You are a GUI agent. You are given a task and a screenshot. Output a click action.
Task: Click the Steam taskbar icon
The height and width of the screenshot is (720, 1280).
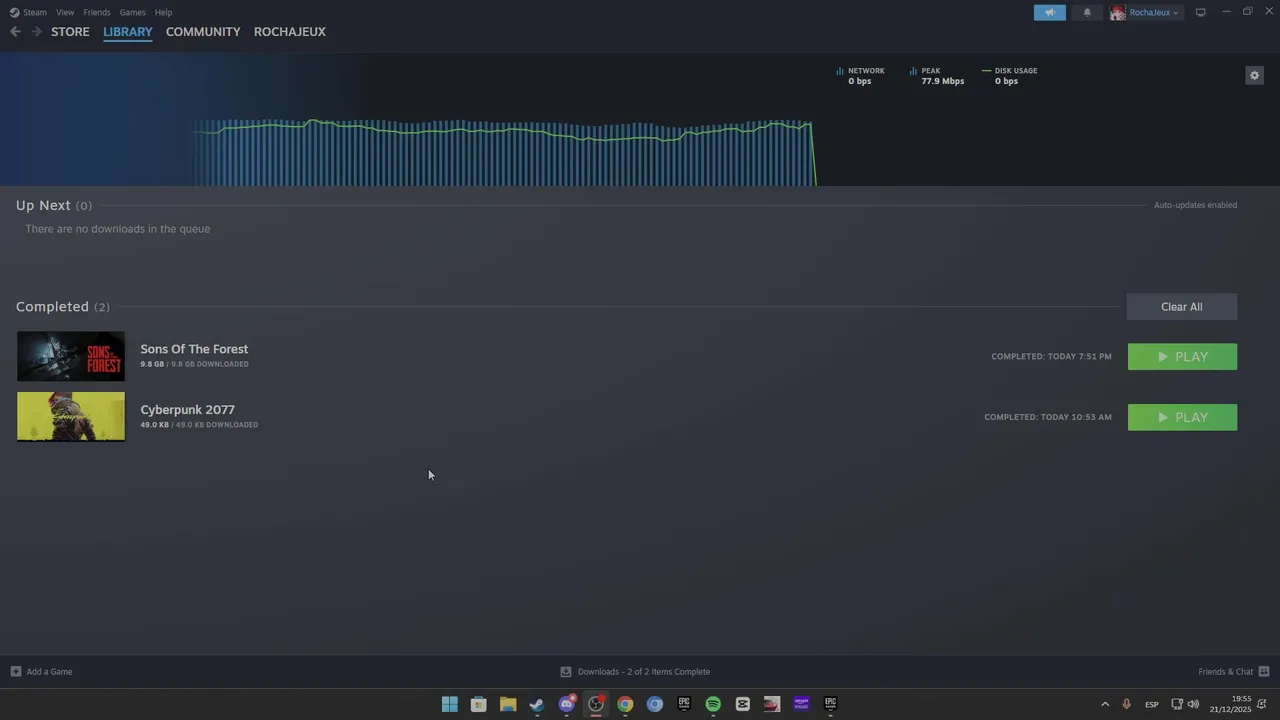click(537, 704)
